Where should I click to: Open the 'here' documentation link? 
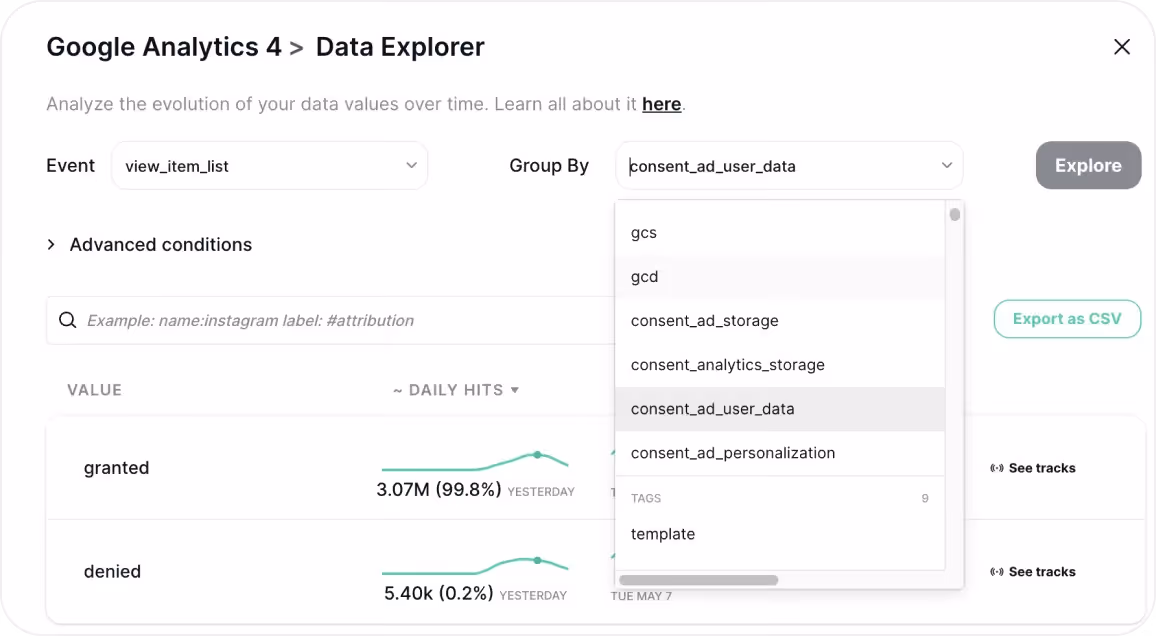(x=661, y=104)
